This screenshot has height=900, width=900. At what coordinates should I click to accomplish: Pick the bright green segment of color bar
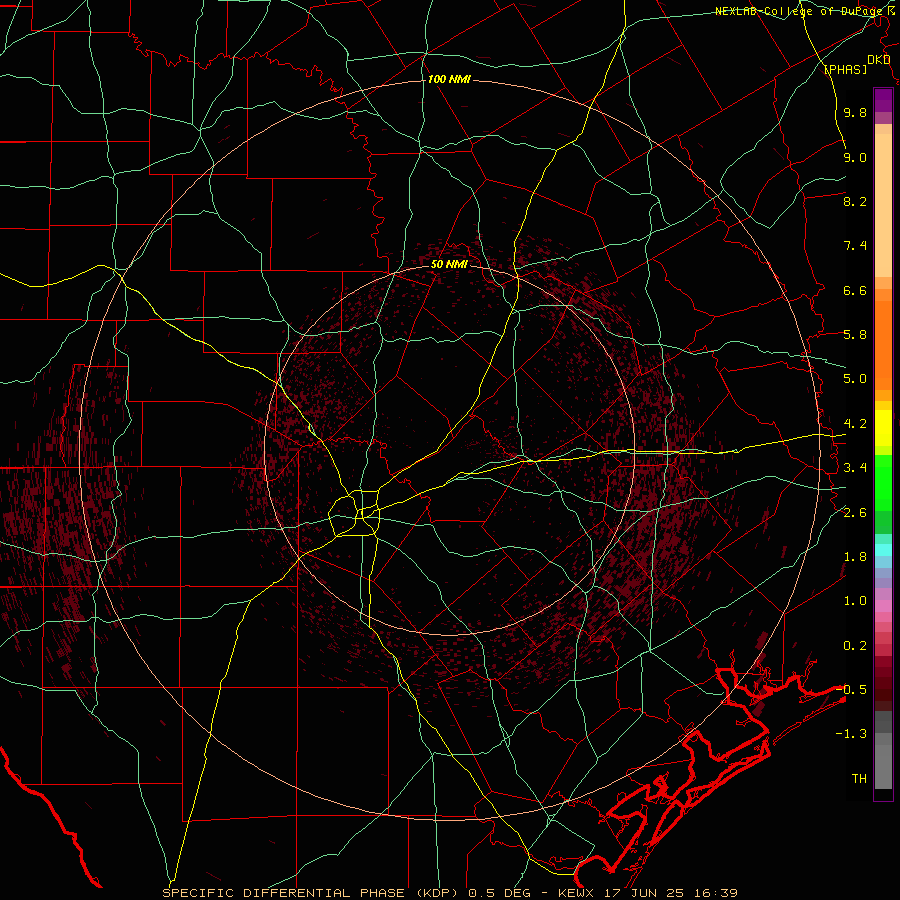(883, 482)
